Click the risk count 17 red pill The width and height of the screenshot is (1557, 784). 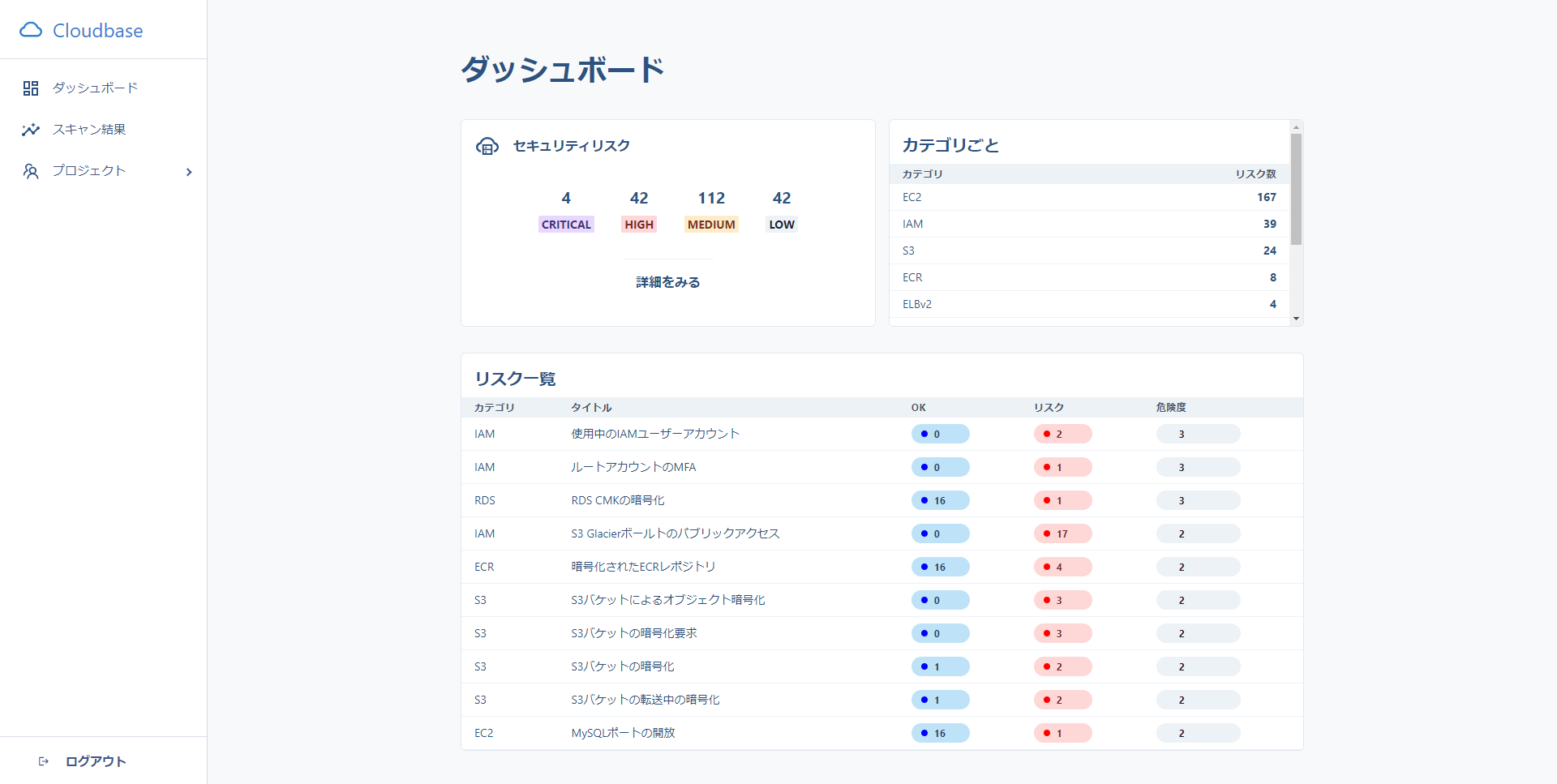[x=1062, y=533]
